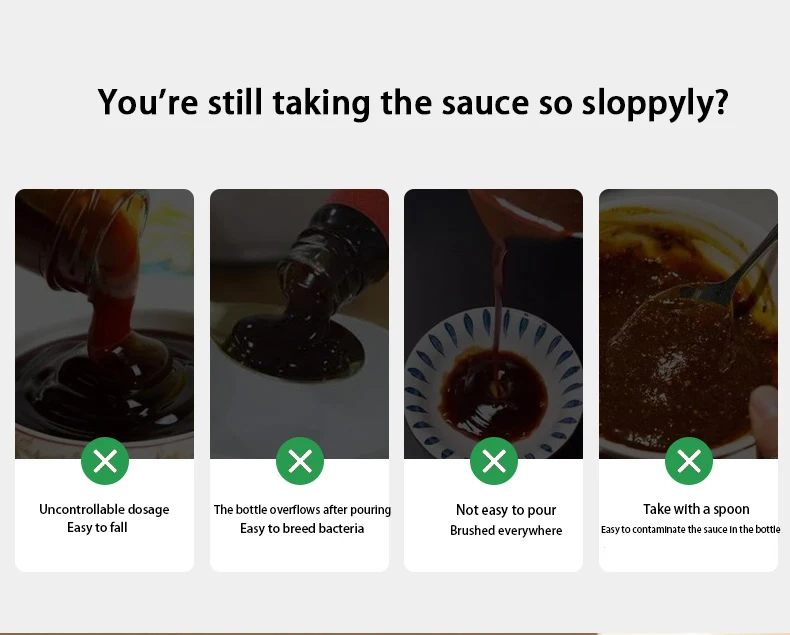Screen dimensions: 790x635
Task: Open the blue-patterned plate sauce photo
Action: coord(493,324)
